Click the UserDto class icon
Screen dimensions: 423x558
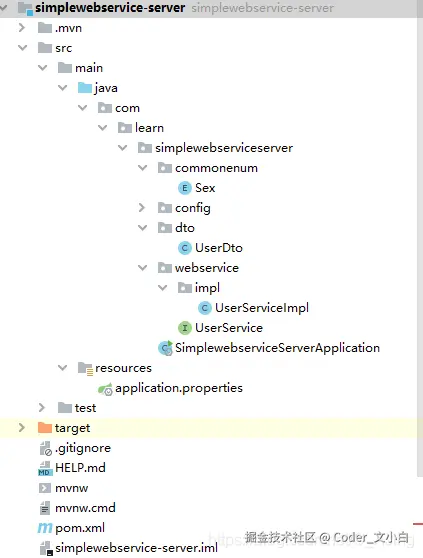[x=185, y=248]
